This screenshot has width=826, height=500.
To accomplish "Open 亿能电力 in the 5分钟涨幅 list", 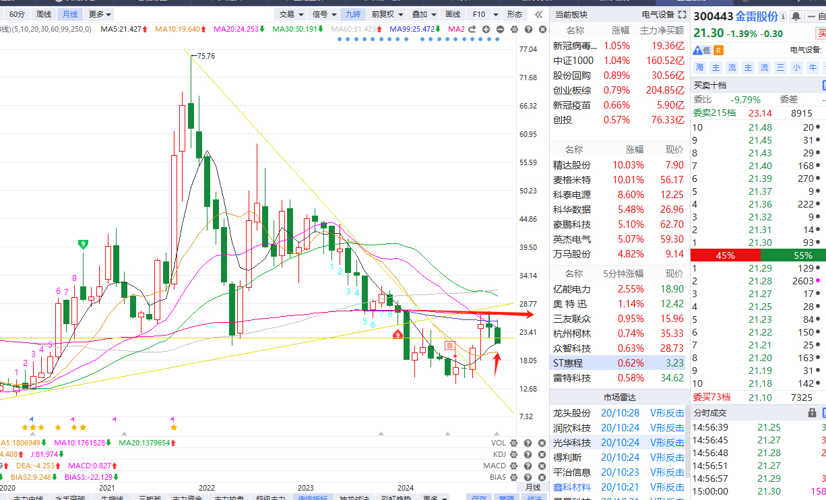I will [619, 289].
